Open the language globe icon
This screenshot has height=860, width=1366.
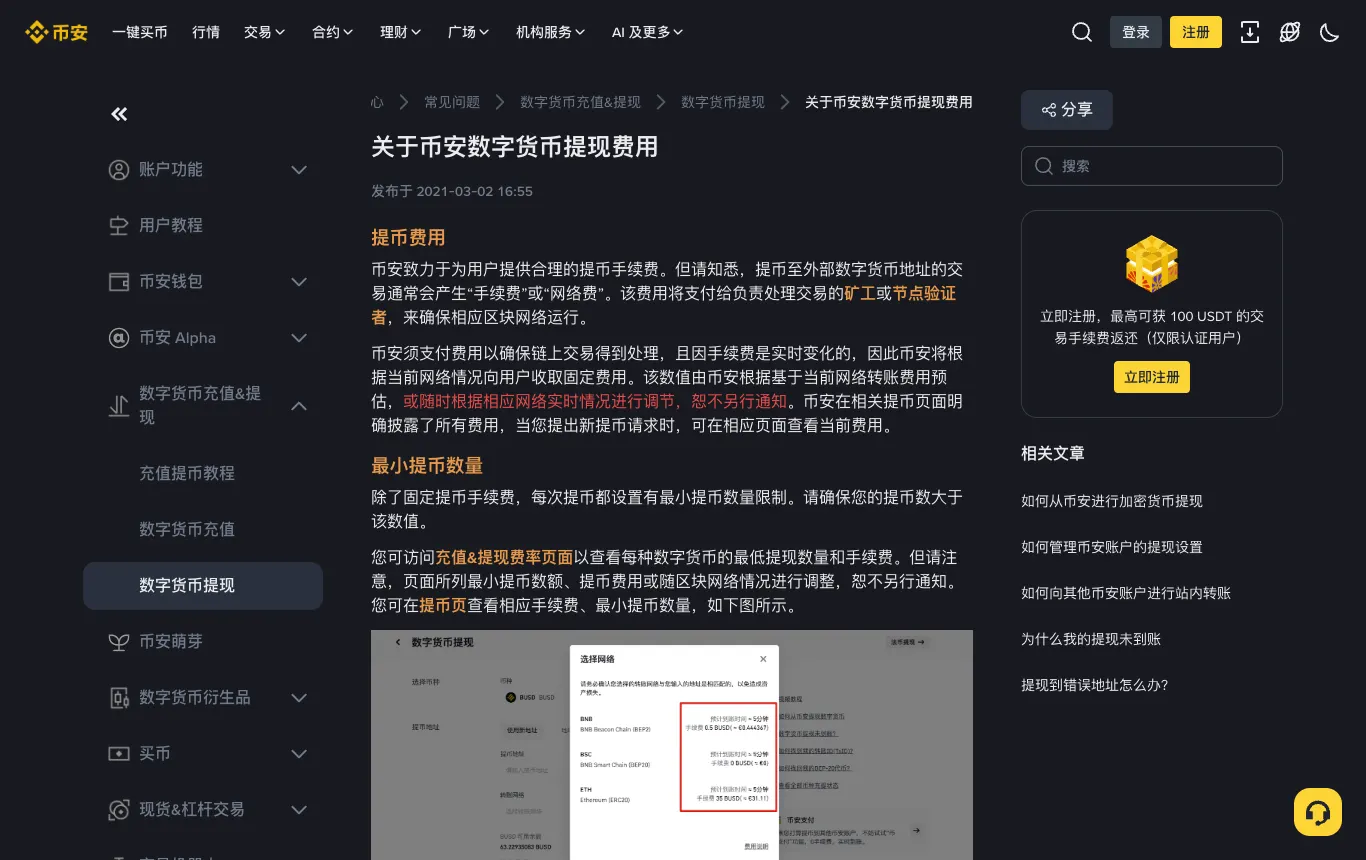click(x=1290, y=32)
